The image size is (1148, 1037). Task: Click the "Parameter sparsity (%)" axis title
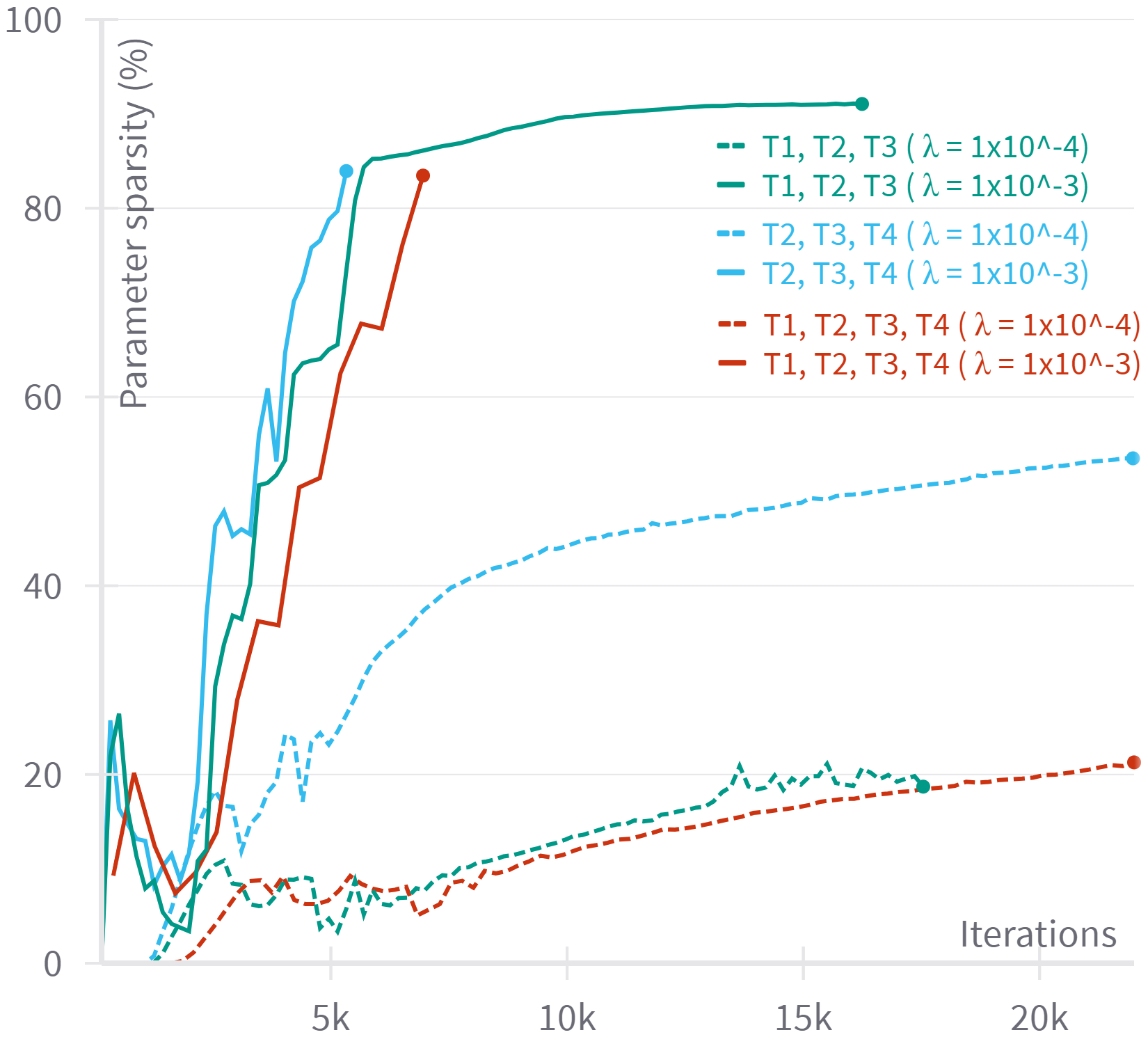134,223
